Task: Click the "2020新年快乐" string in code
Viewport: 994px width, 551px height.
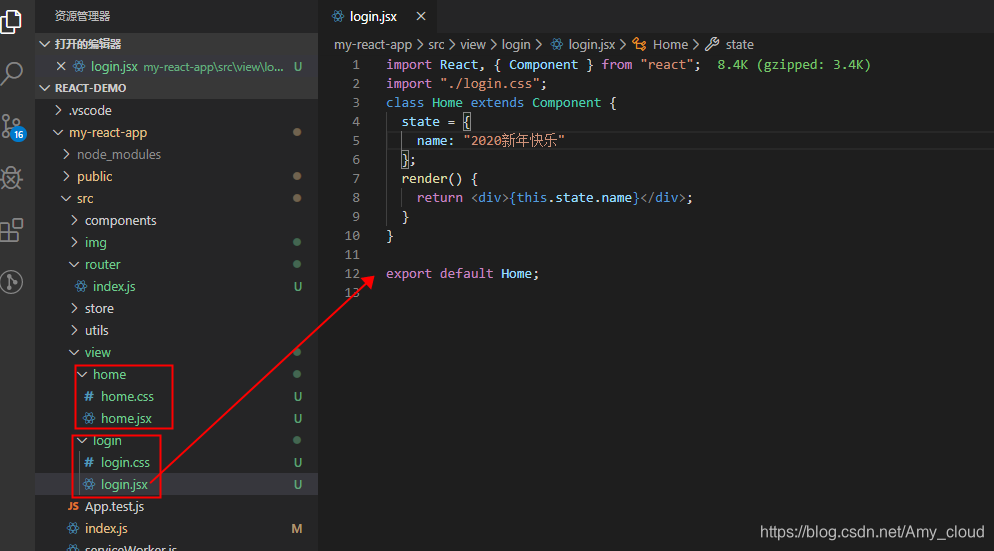Action: (514, 140)
